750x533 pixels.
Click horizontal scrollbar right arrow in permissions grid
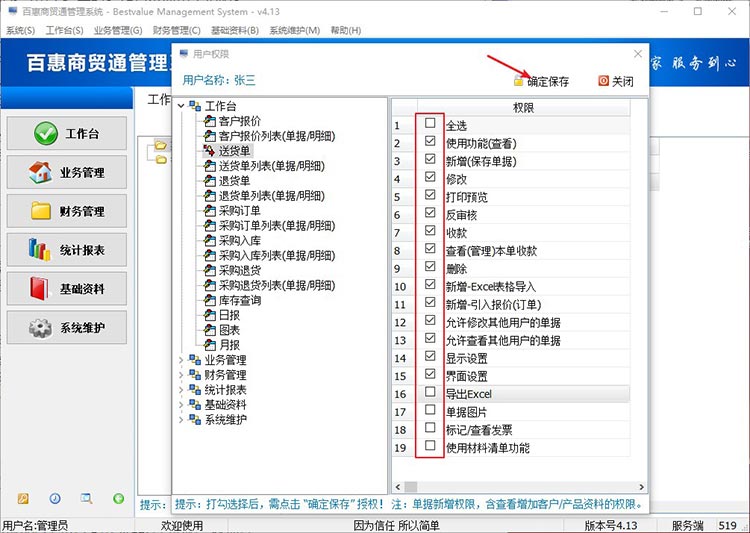(x=641, y=487)
